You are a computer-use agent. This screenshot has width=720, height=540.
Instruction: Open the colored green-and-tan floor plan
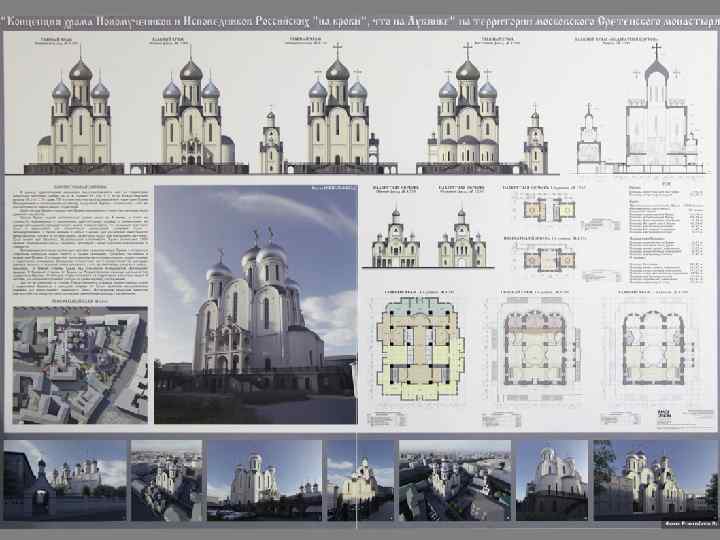(x=420, y=349)
